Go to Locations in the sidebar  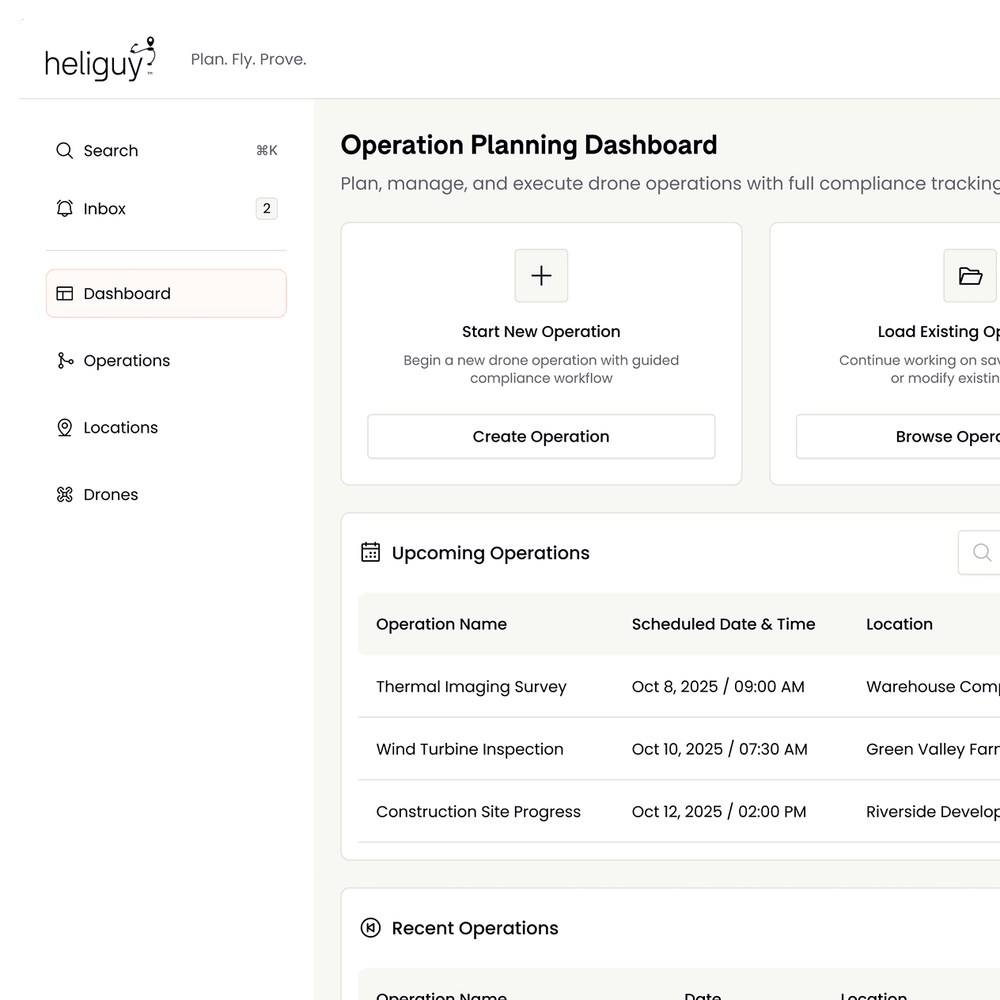(x=121, y=428)
